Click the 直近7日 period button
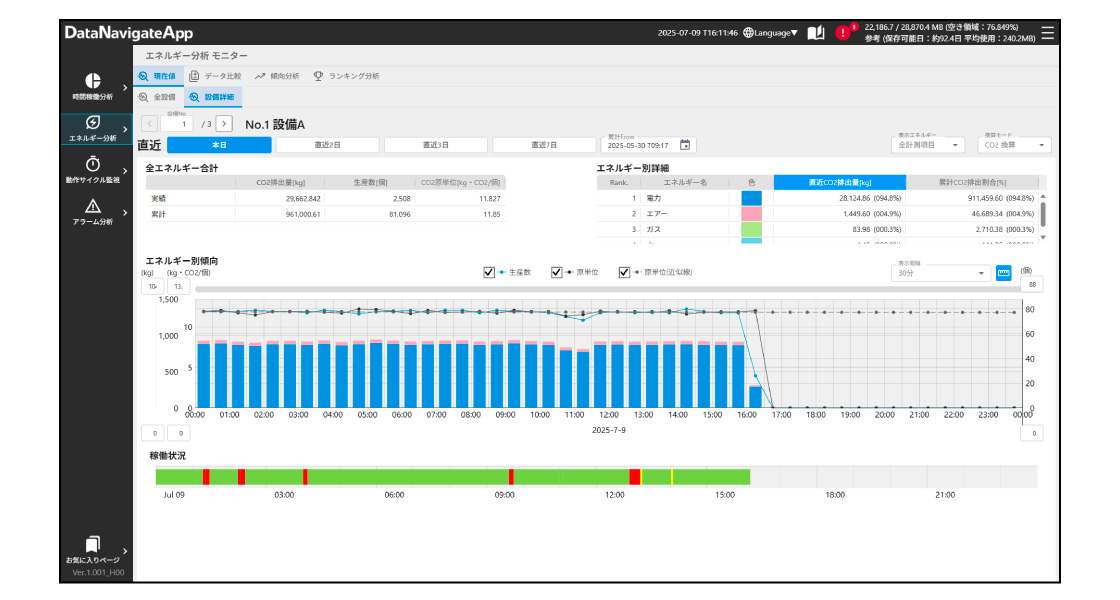 pos(543,145)
